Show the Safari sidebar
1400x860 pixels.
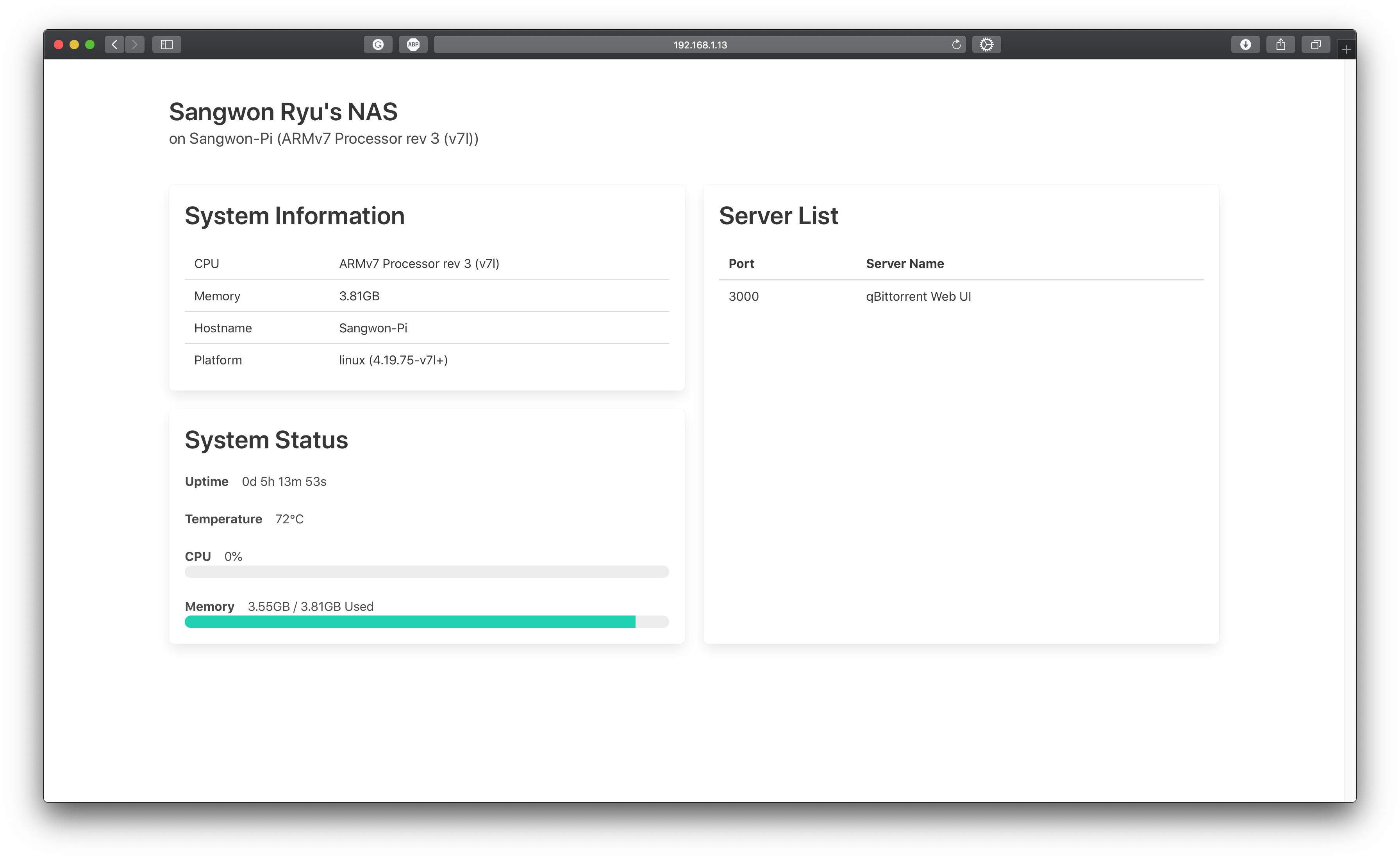[167, 45]
